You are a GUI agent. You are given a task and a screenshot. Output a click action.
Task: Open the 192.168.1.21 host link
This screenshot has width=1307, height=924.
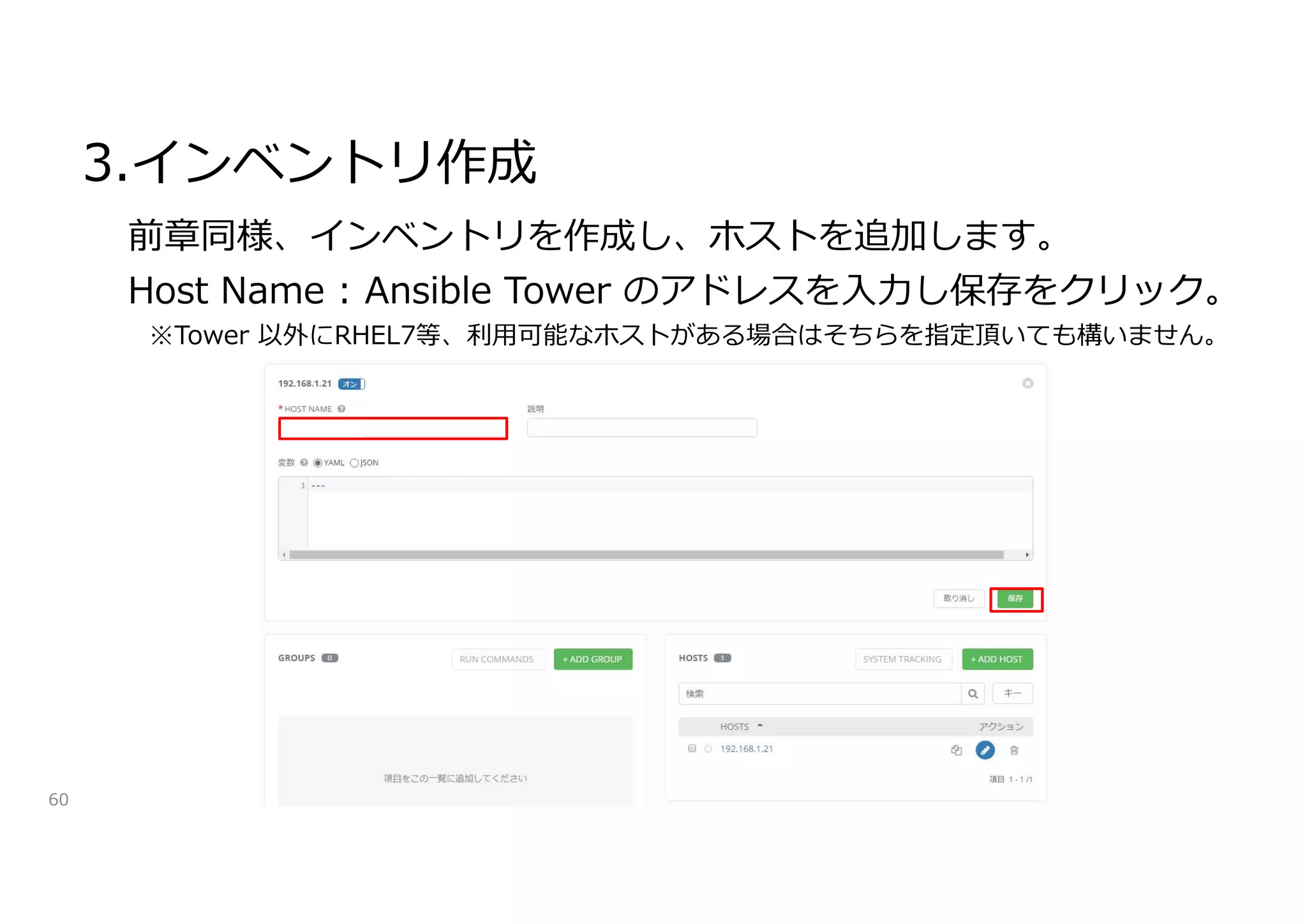[747, 749]
